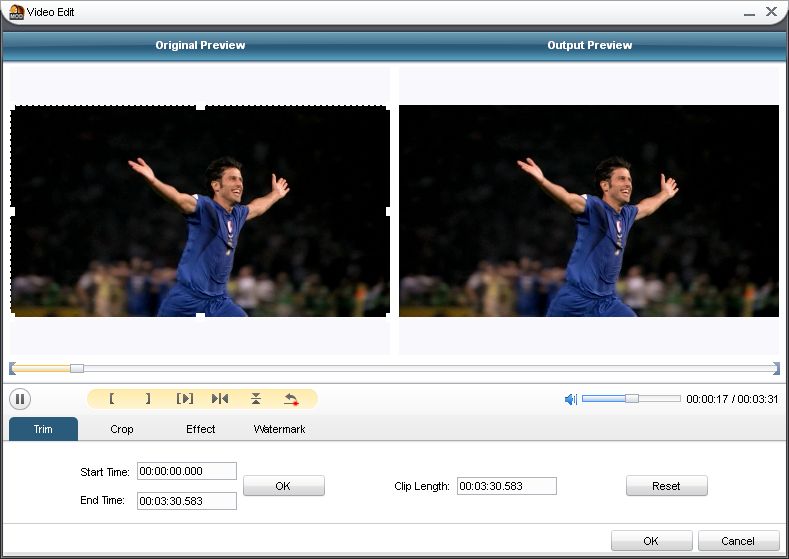Open the Watermark tab
789x559 pixels.
(x=279, y=429)
